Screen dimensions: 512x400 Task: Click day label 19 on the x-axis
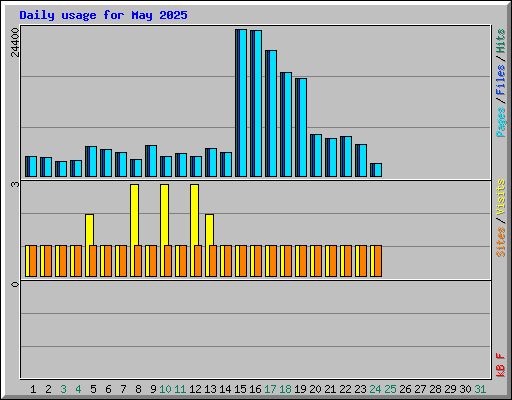tap(300, 389)
